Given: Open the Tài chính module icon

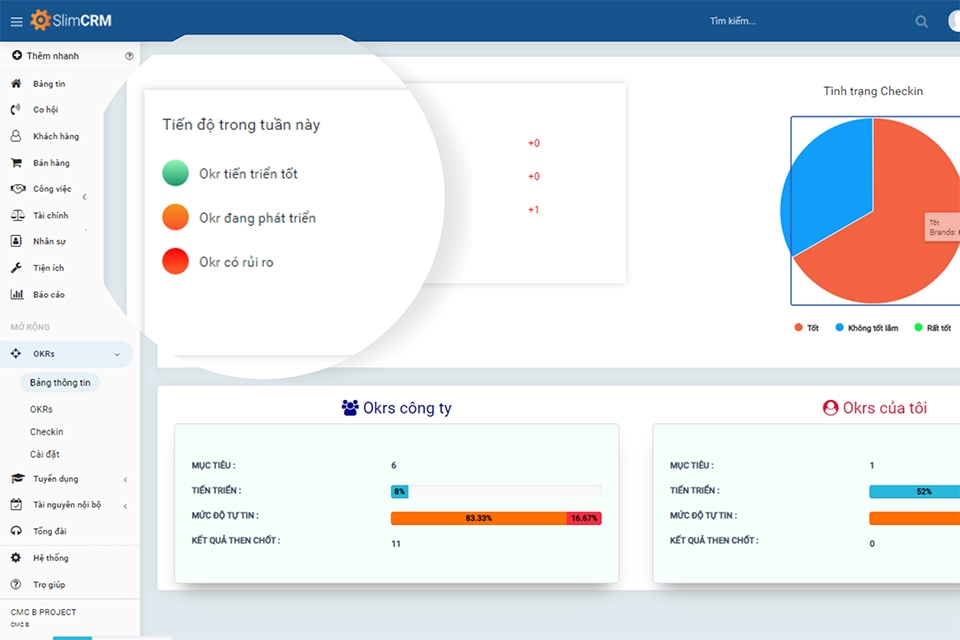Looking at the screenshot, I should pyautogui.click(x=16, y=214).
